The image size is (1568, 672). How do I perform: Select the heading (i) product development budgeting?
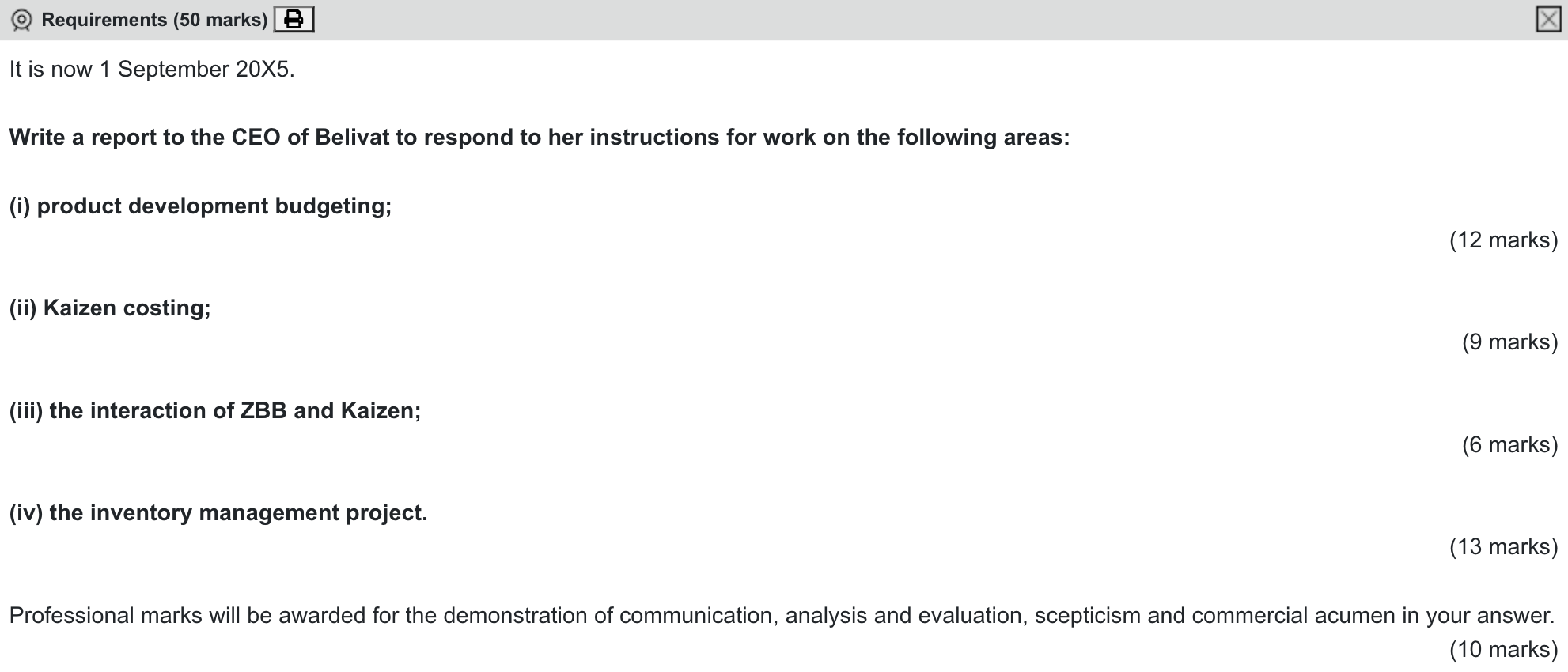tap(202, 206)
